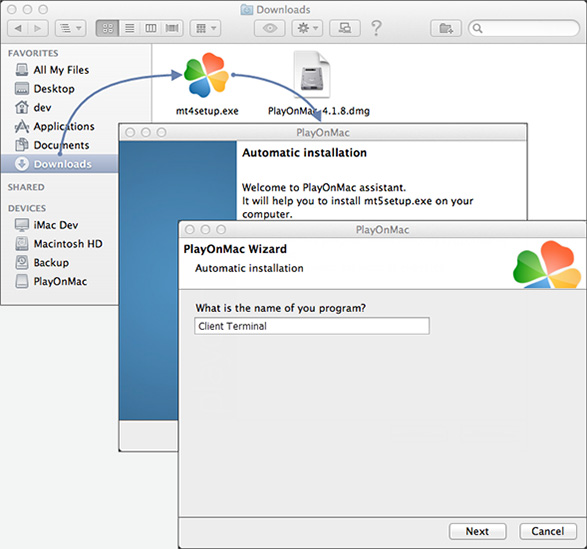
Task: Switch Finder to column view
Action: coord(150,28)
